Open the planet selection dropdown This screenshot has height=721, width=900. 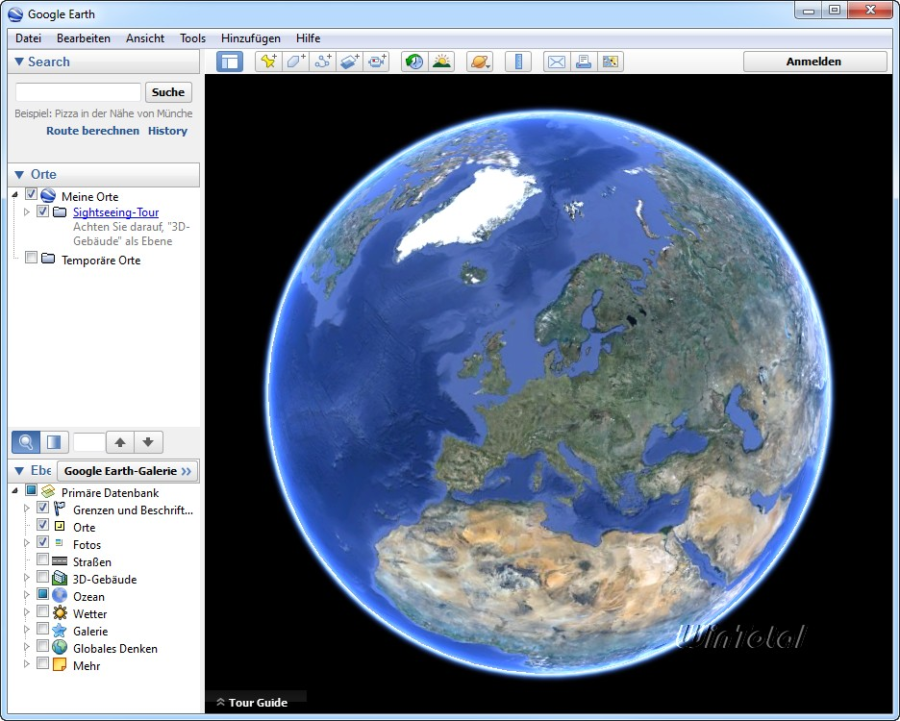(x=479, y=61)
